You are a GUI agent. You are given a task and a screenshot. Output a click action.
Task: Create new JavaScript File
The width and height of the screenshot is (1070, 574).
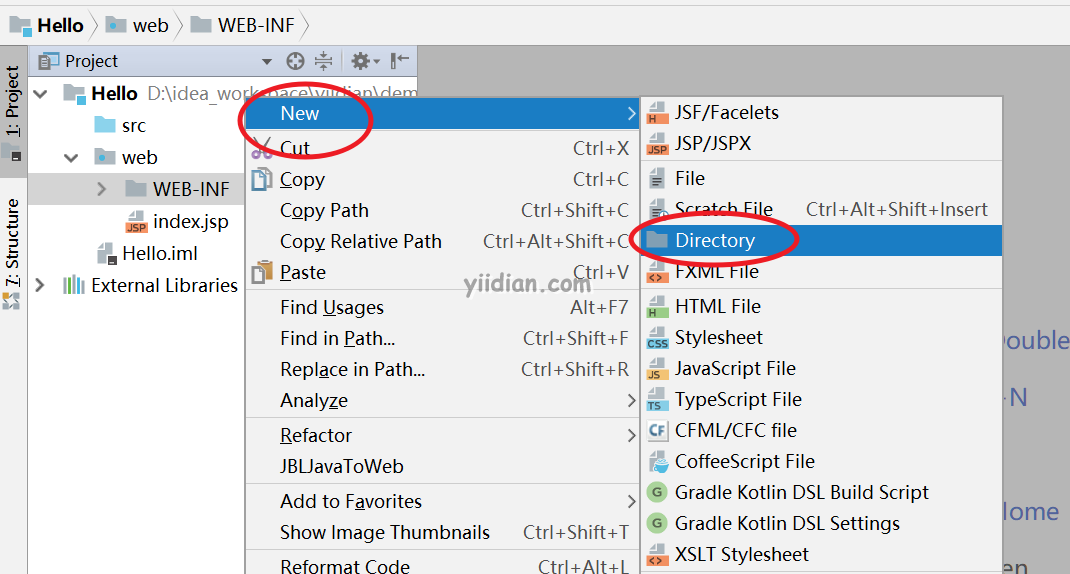(822, 369)
